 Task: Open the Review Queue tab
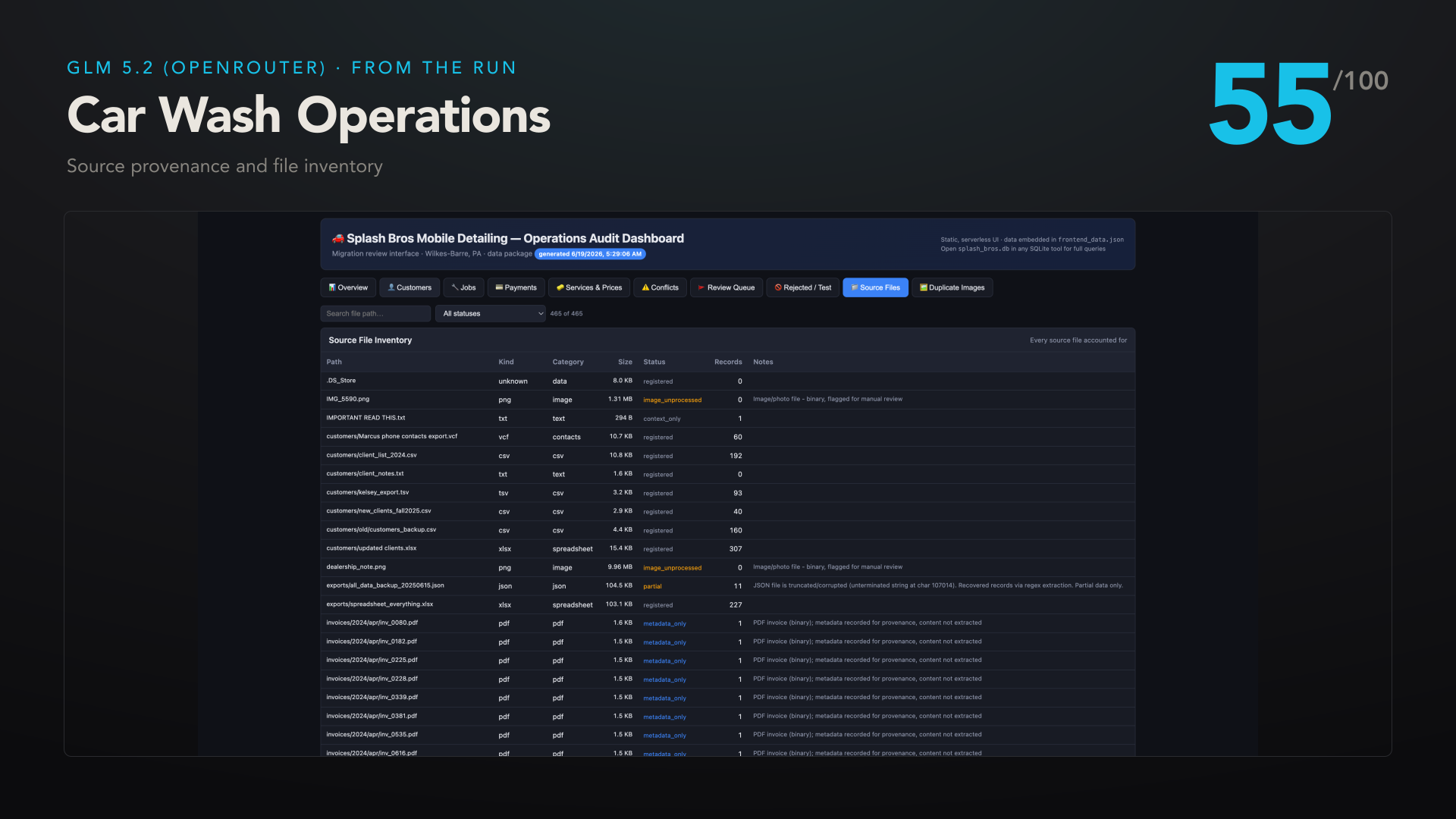(x=726, y=287)
